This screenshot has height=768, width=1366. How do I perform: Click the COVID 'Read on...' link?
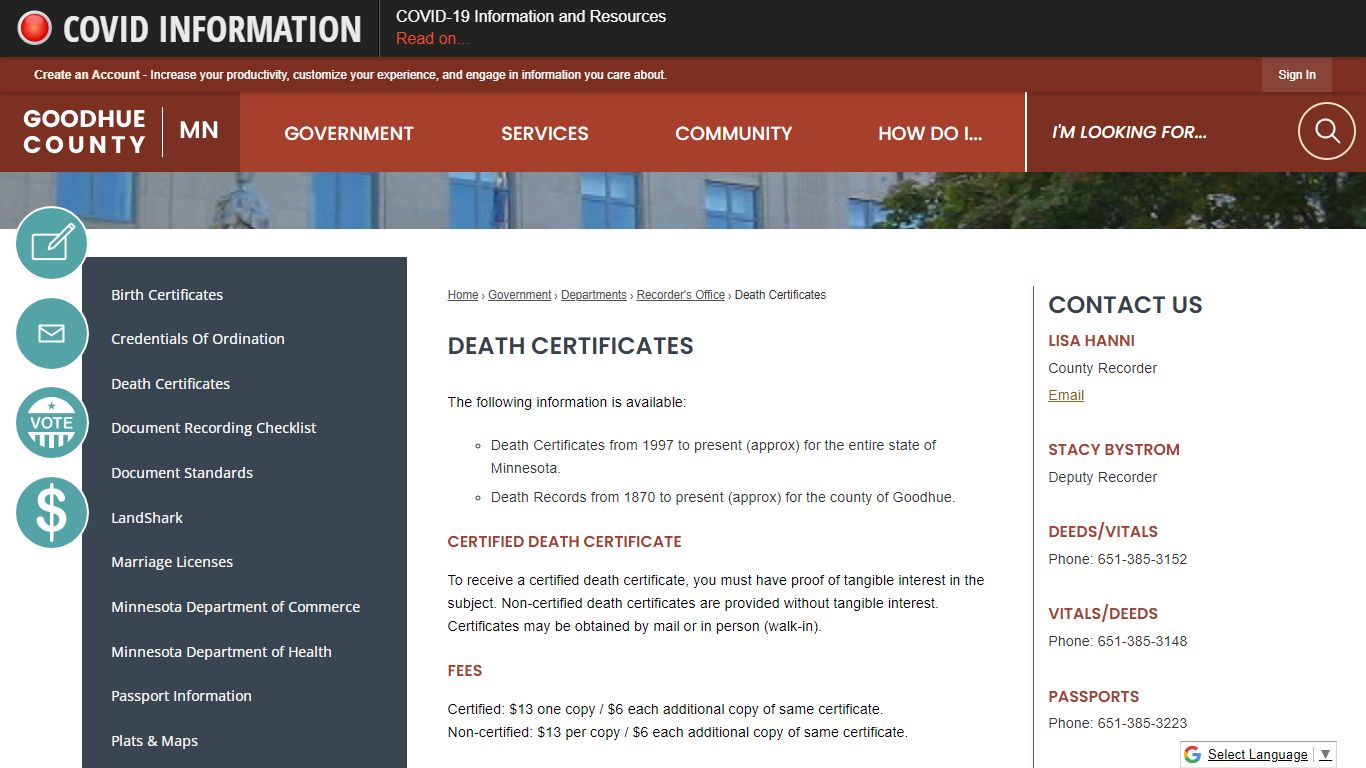[432, 39]
